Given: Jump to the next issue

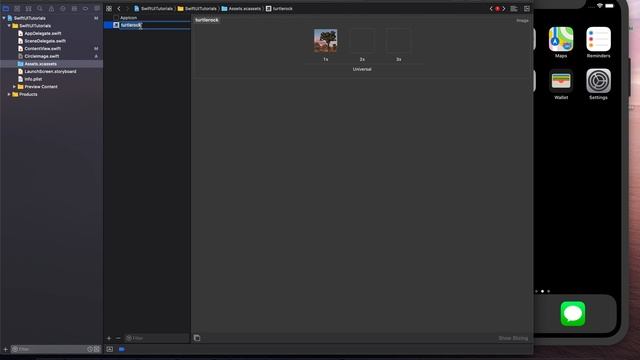Looking at the screenshot, I should click(x=504, y=9).
